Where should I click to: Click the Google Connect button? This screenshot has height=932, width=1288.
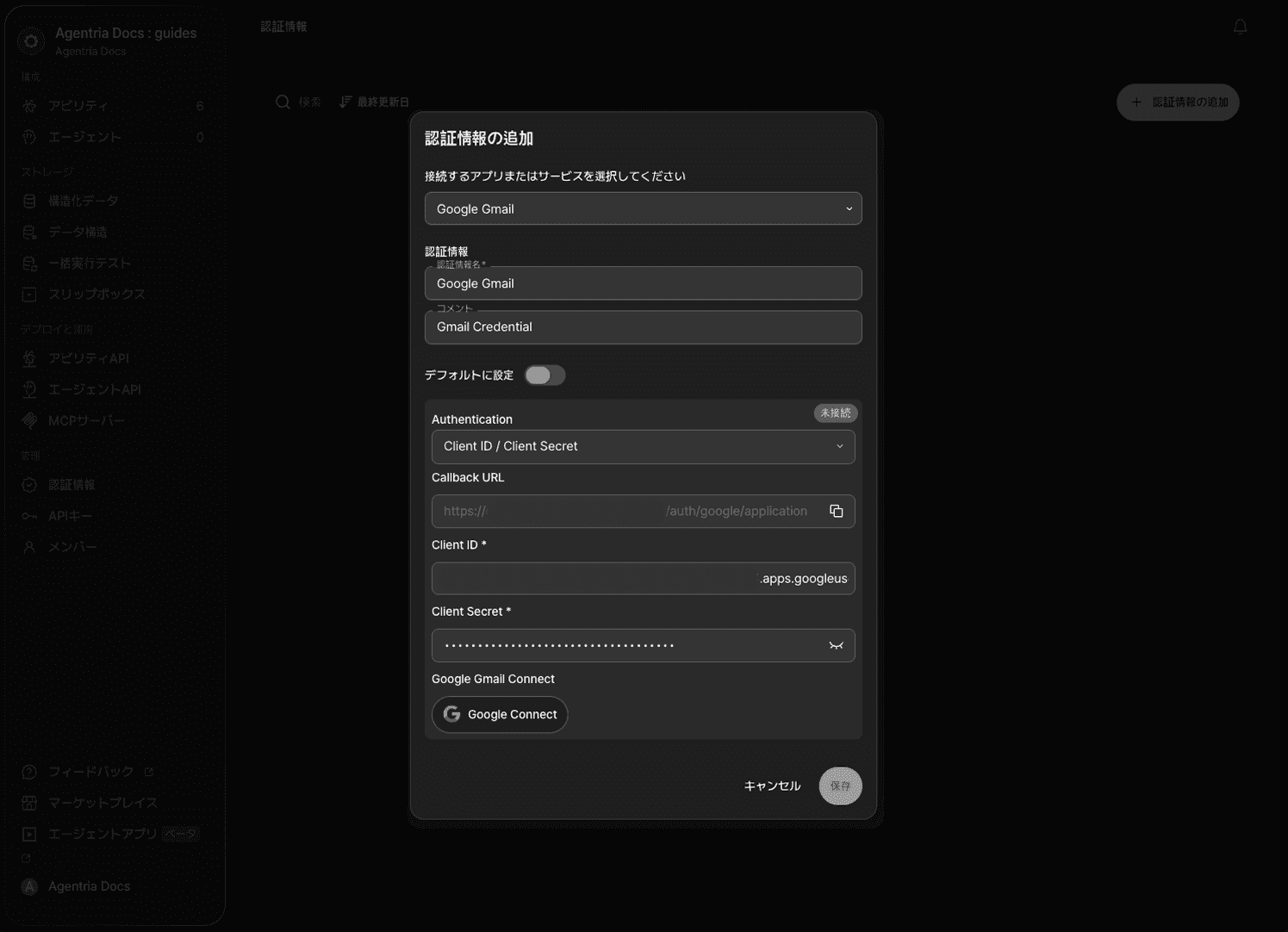click(500, 714)
